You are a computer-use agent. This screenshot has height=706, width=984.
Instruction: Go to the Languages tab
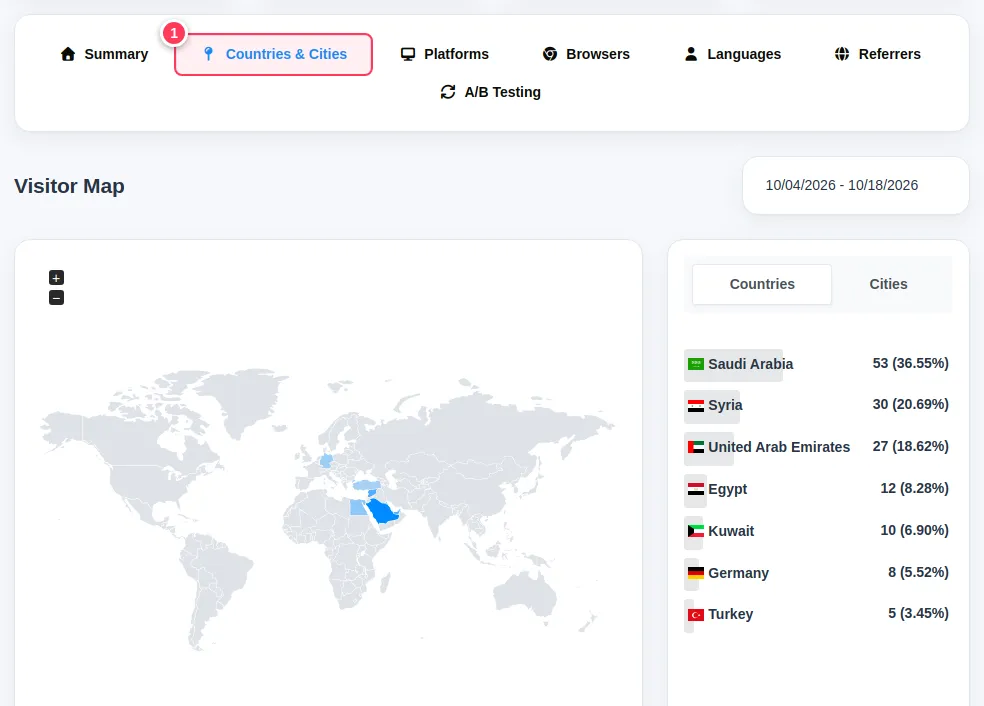coord(732,54)
